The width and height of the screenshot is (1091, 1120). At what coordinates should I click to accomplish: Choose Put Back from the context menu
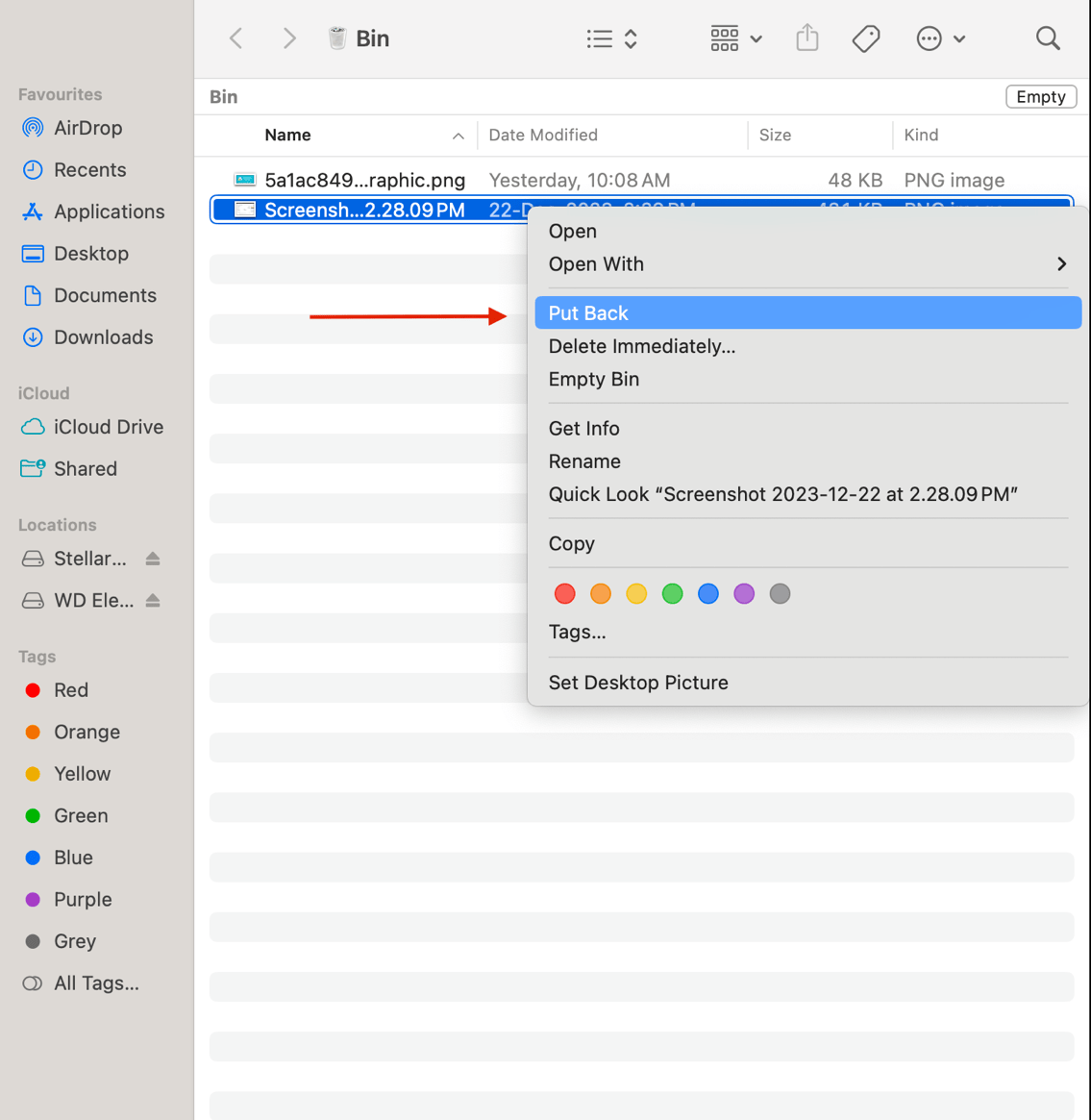(x=588, y=313)
